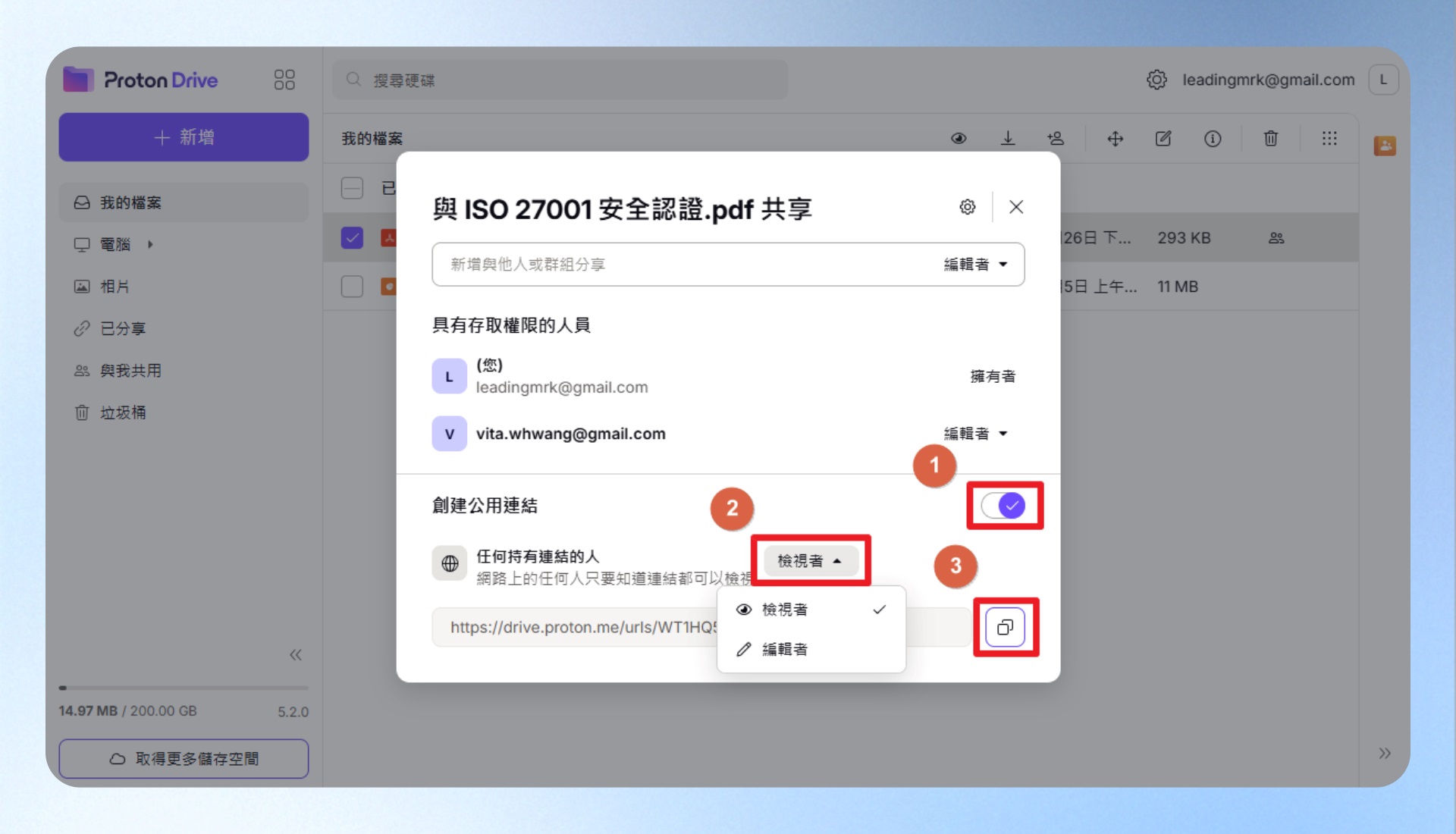Viewport: 1456px width, 834px height.
Task: Move the selected file with toolbar icon
Action: 1115,139
